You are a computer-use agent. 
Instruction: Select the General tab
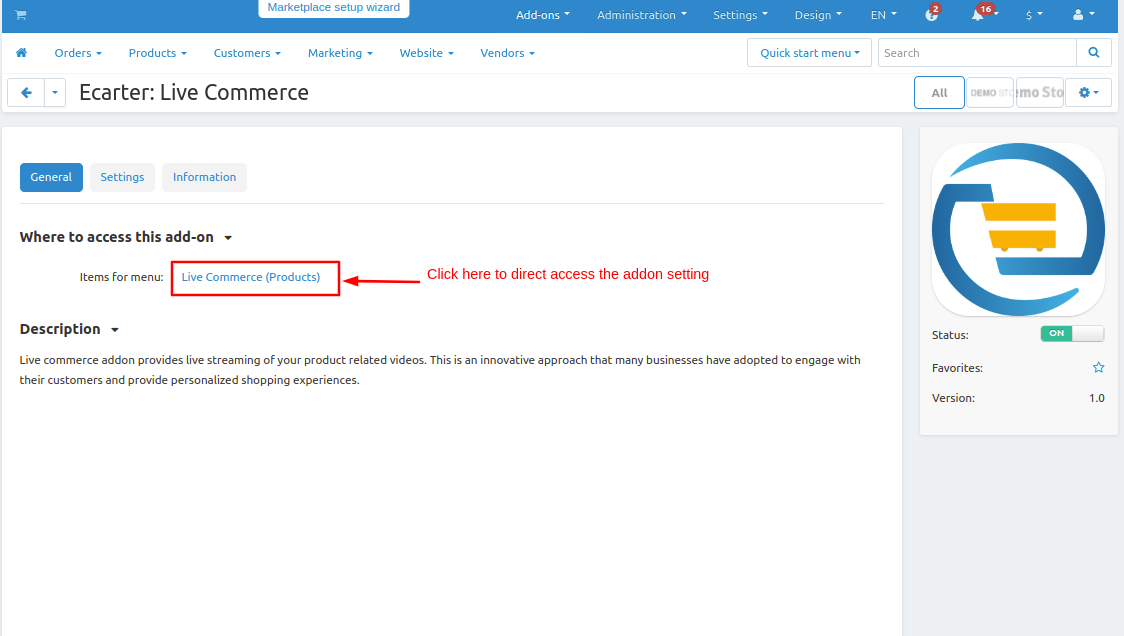[x=52, y=177]
